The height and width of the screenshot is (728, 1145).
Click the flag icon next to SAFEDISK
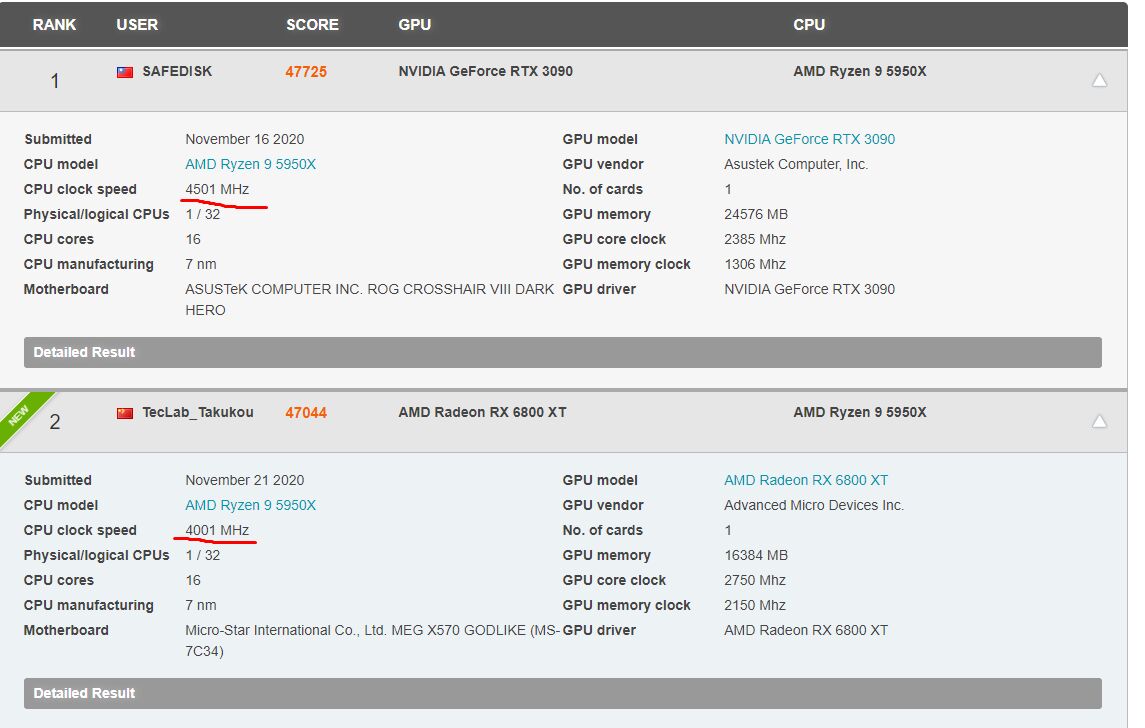click(x=125, y=72)
